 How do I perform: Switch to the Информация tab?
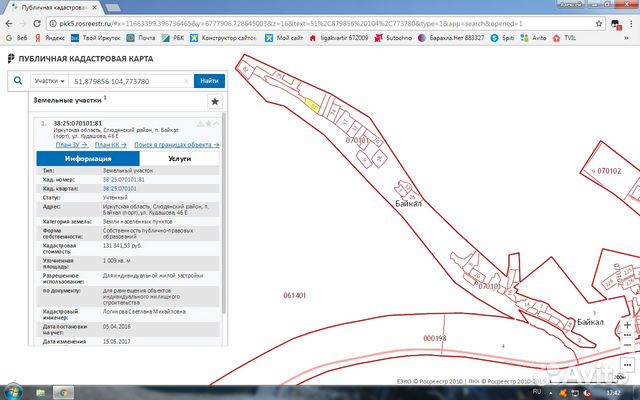pos(88,158)
